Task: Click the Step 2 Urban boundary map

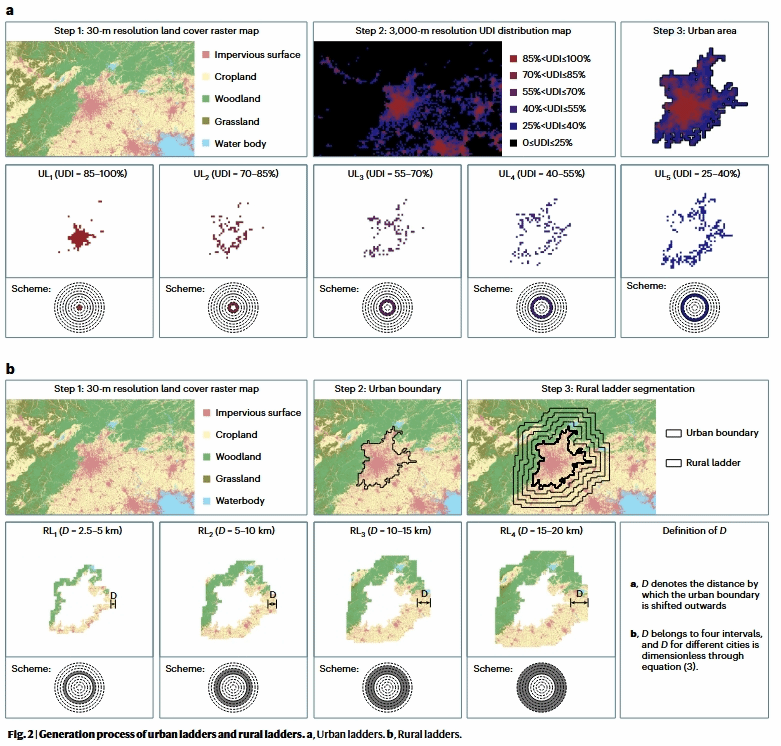Action: pyautogui.click(x=386, y=456)
